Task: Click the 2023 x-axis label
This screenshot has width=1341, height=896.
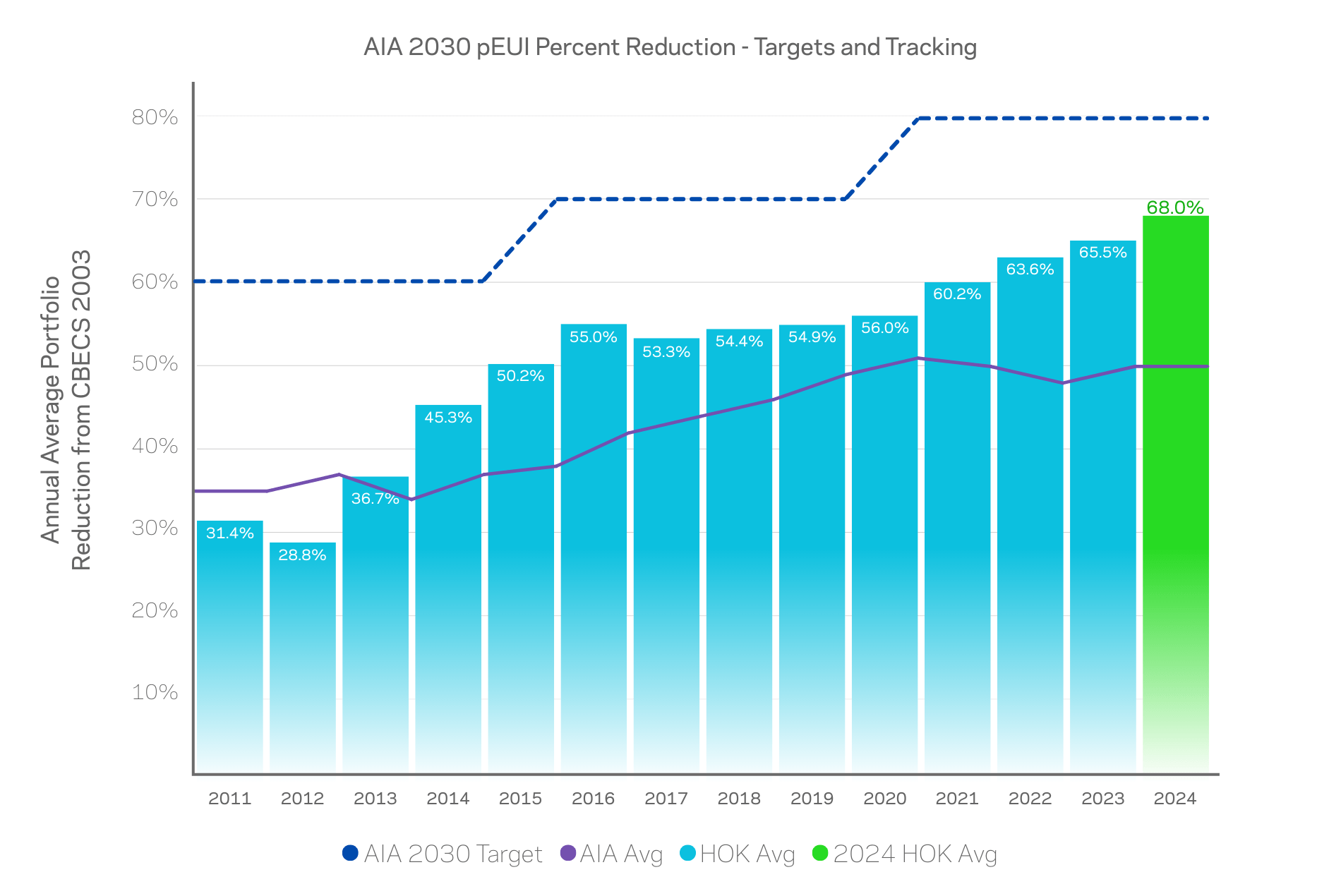Action: click(x=1103, y=799)
